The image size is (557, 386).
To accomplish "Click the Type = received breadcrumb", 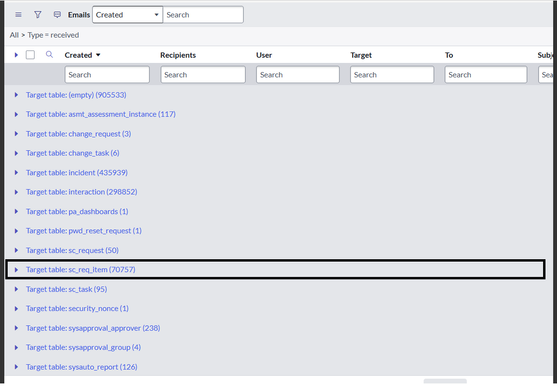I will click(x=53, y=35).
